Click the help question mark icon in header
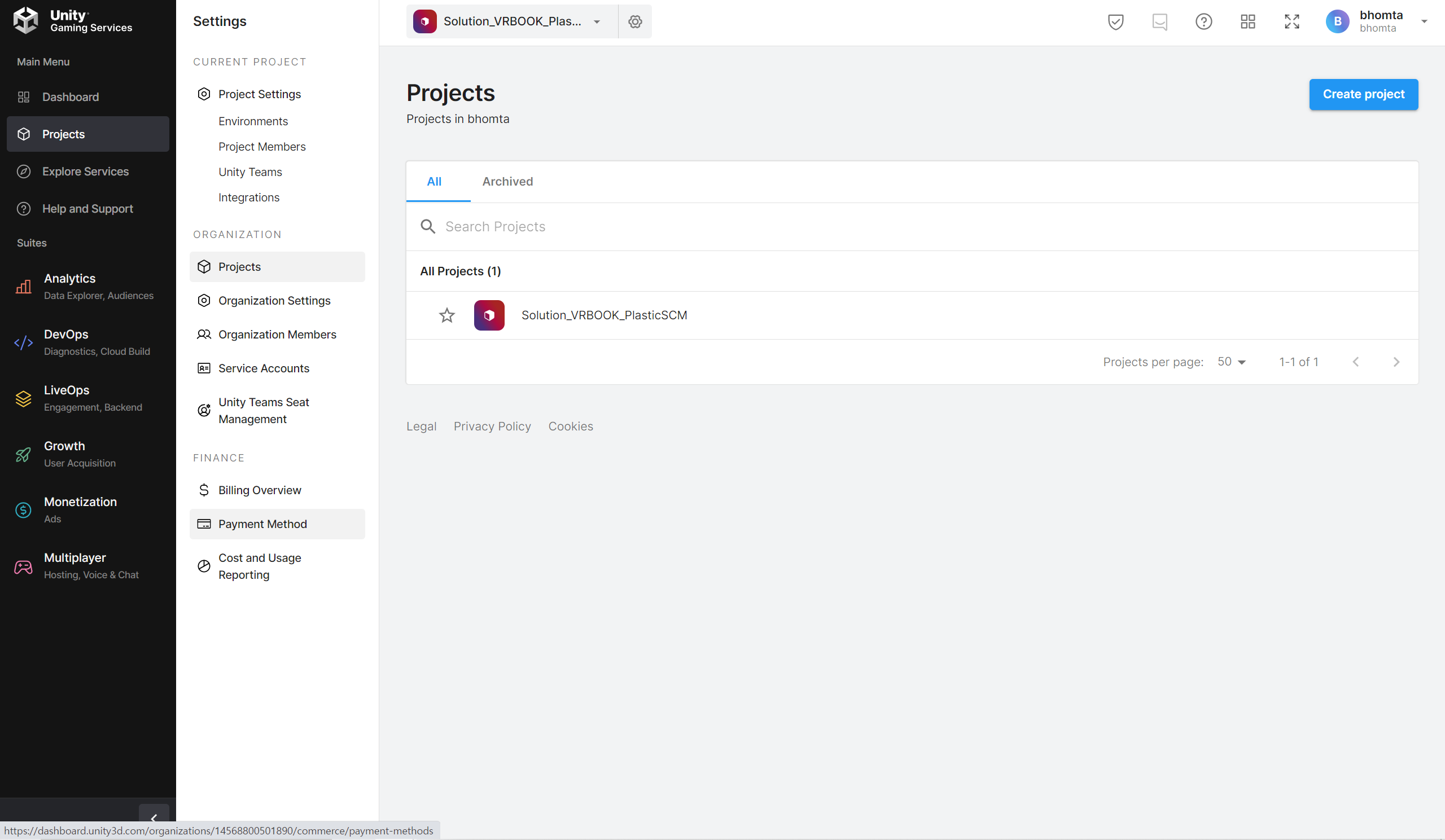This screenshot has height=840, width=1445. click(1203, 22)
